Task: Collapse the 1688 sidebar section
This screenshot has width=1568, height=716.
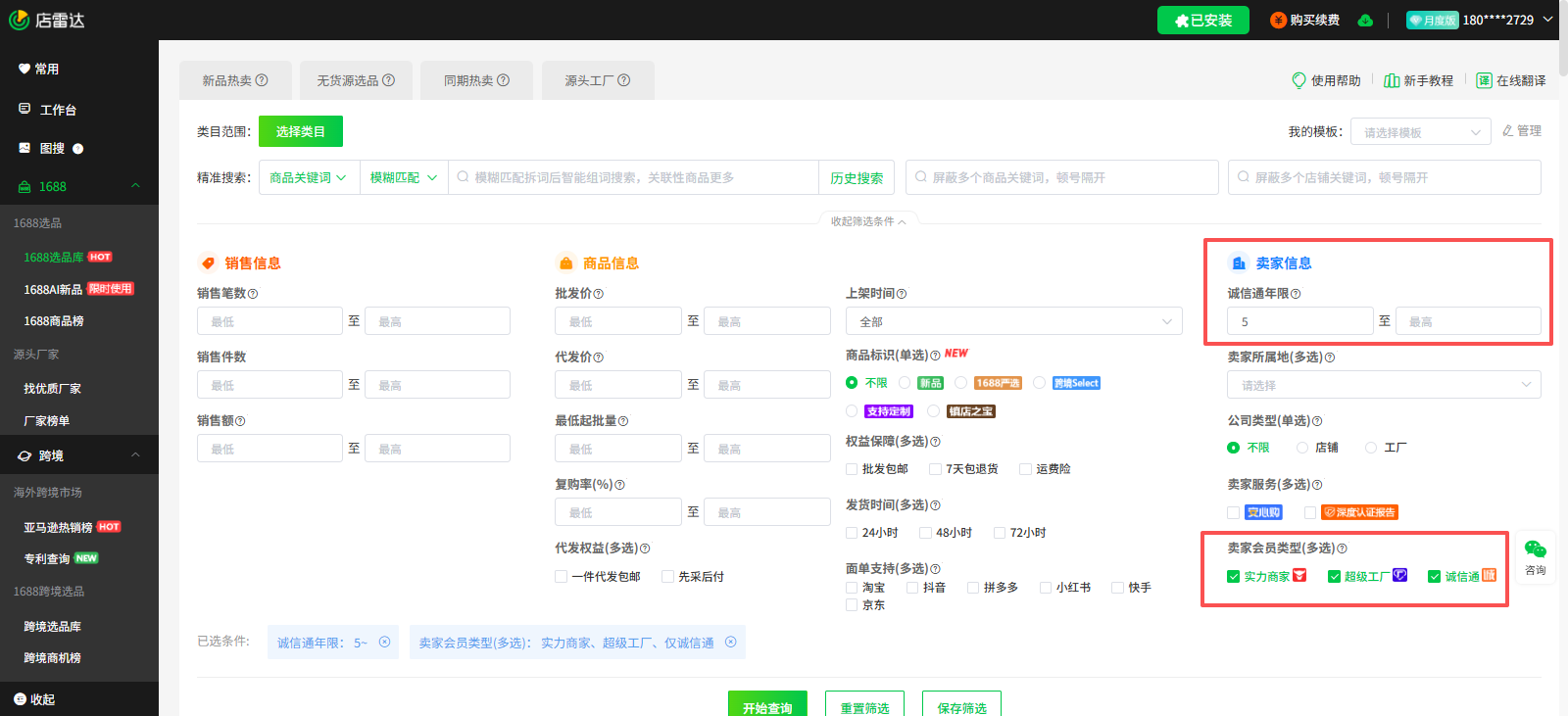Action: (x=135, y=186)
